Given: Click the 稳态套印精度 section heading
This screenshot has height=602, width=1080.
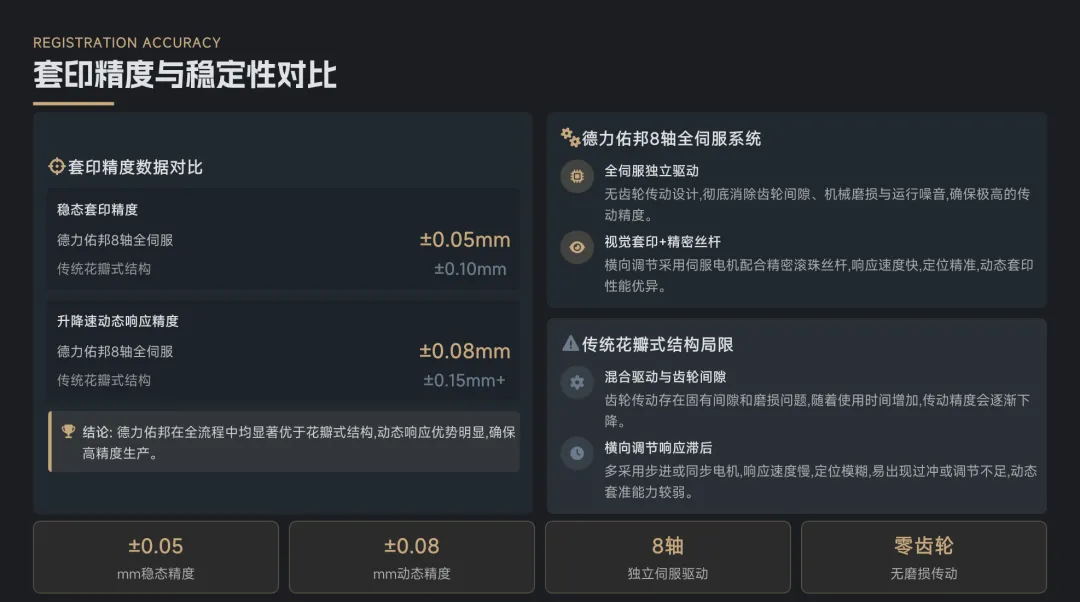Looking at the screenshot, I should coord(97,210).
